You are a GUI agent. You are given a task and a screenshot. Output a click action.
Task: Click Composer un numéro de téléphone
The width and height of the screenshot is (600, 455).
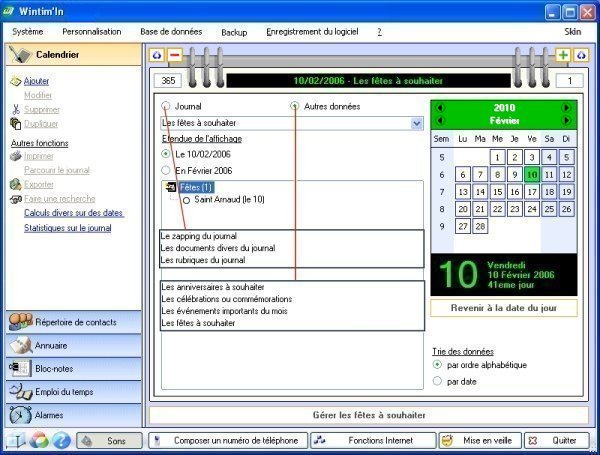pyautogui.click(x=228, y=440)
